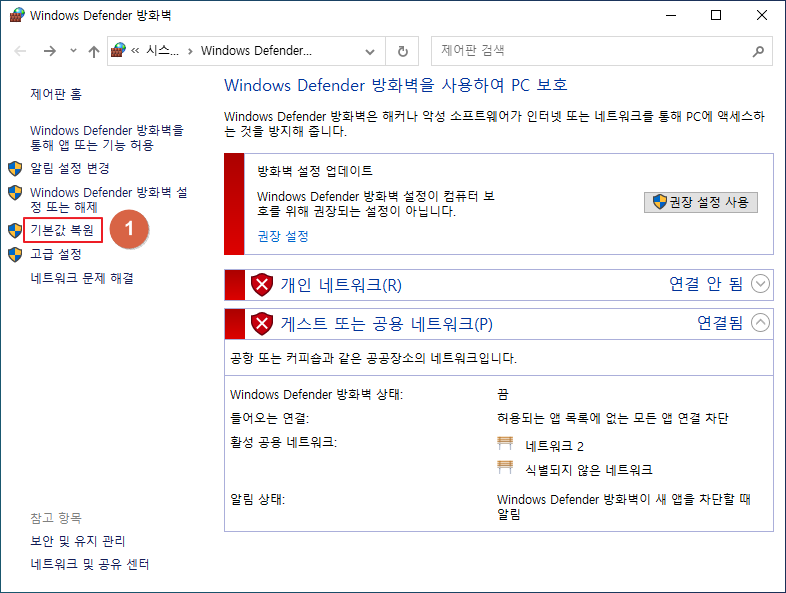This screenshot has width=786, height=593.
Task: Minimize the Windows Defender 방화벽 window
Action: tap(671, 15)
